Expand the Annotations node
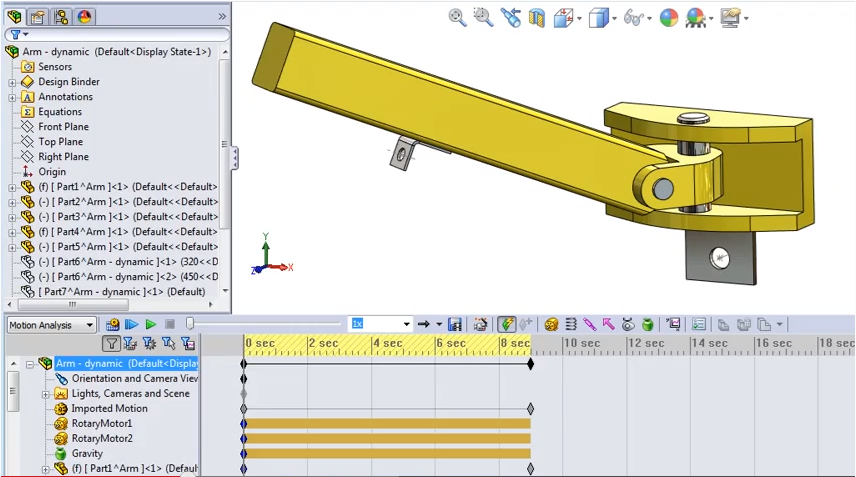856x477 pixels. pos(12,98)
